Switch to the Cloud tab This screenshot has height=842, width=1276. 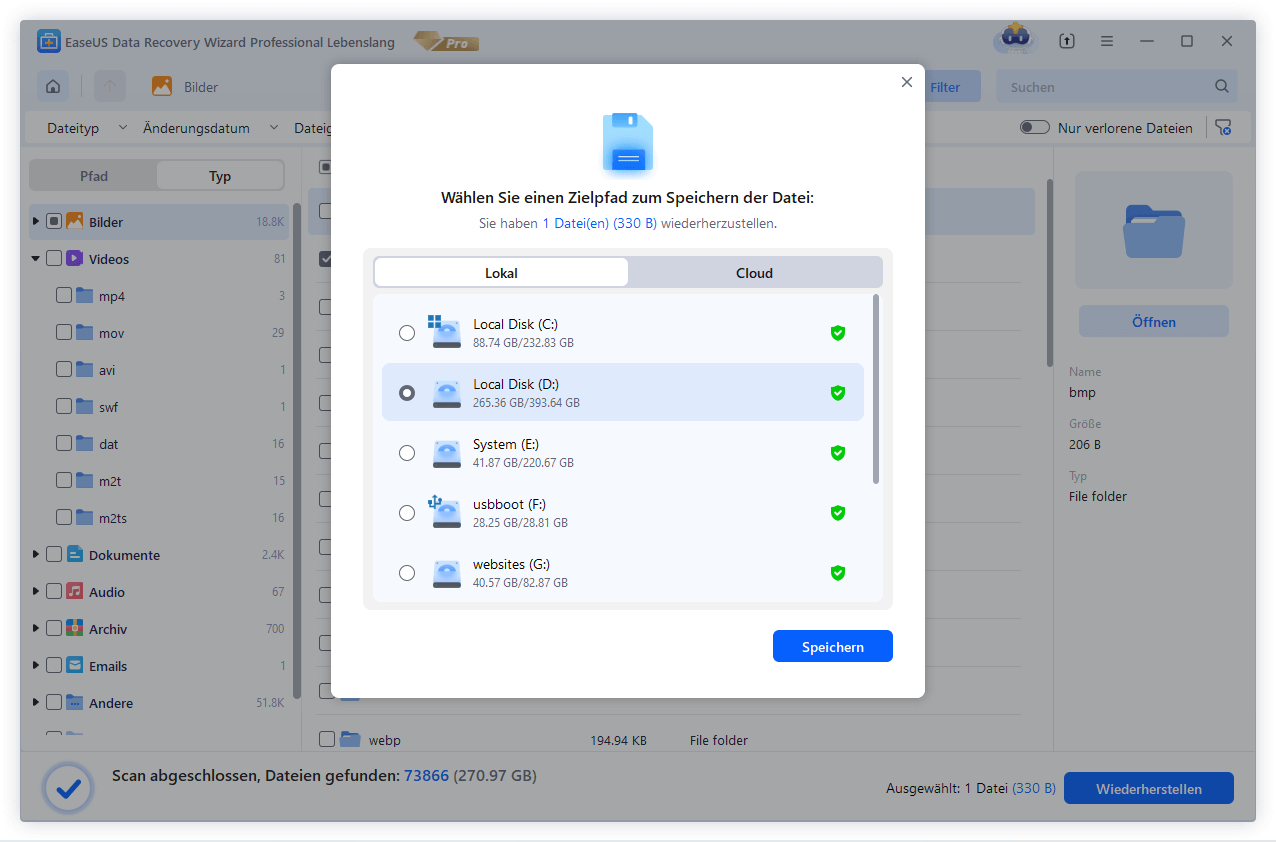[754, 273]
